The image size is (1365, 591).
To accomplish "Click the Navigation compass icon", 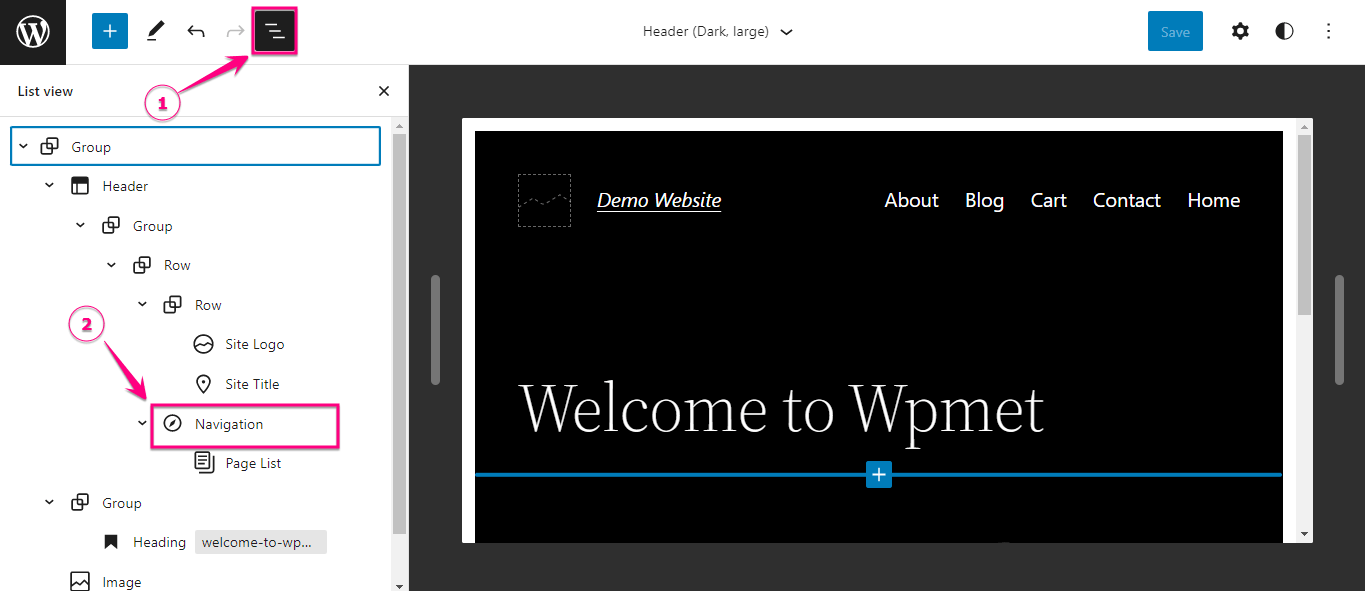I will [x=173, y=424].
